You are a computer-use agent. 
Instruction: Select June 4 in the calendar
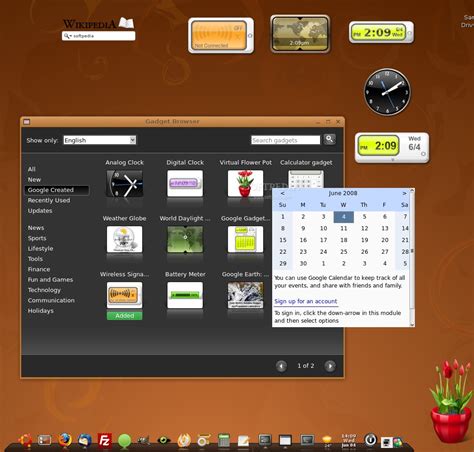pos(344,217)
